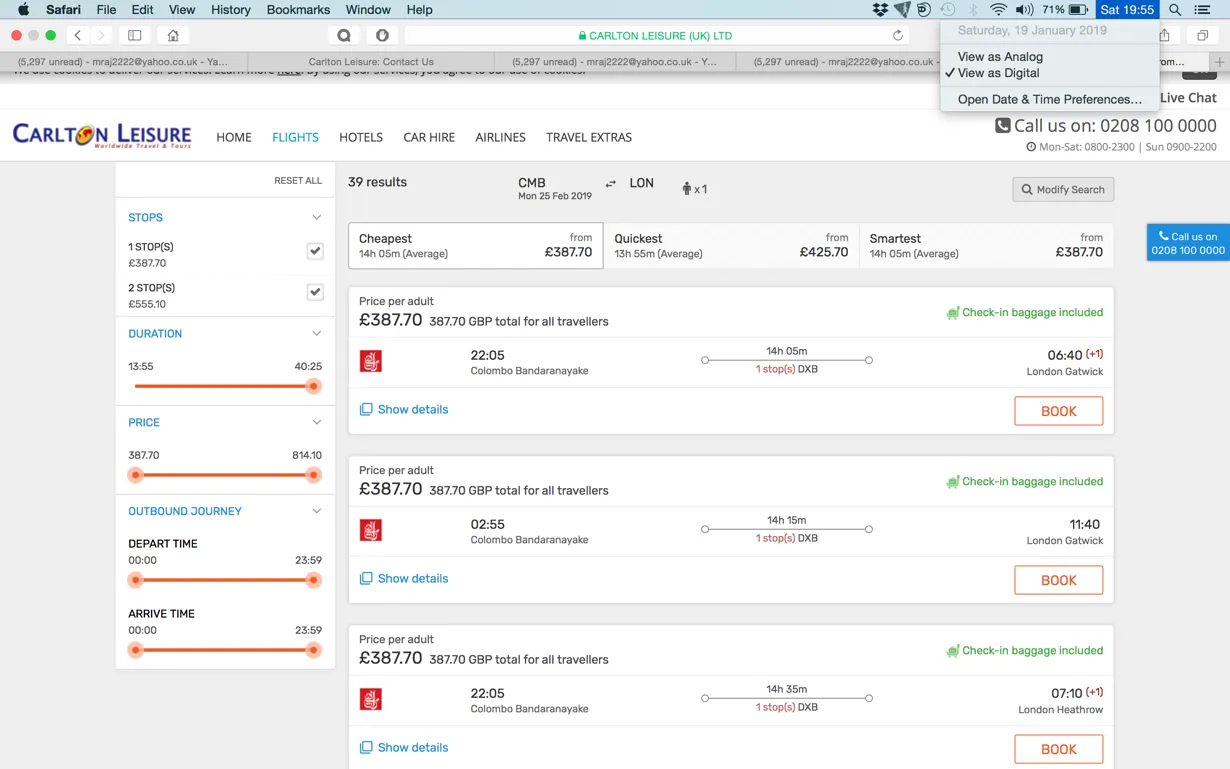Click the Safari home icon
The image size is (1230, 769).
pos(173,35)
